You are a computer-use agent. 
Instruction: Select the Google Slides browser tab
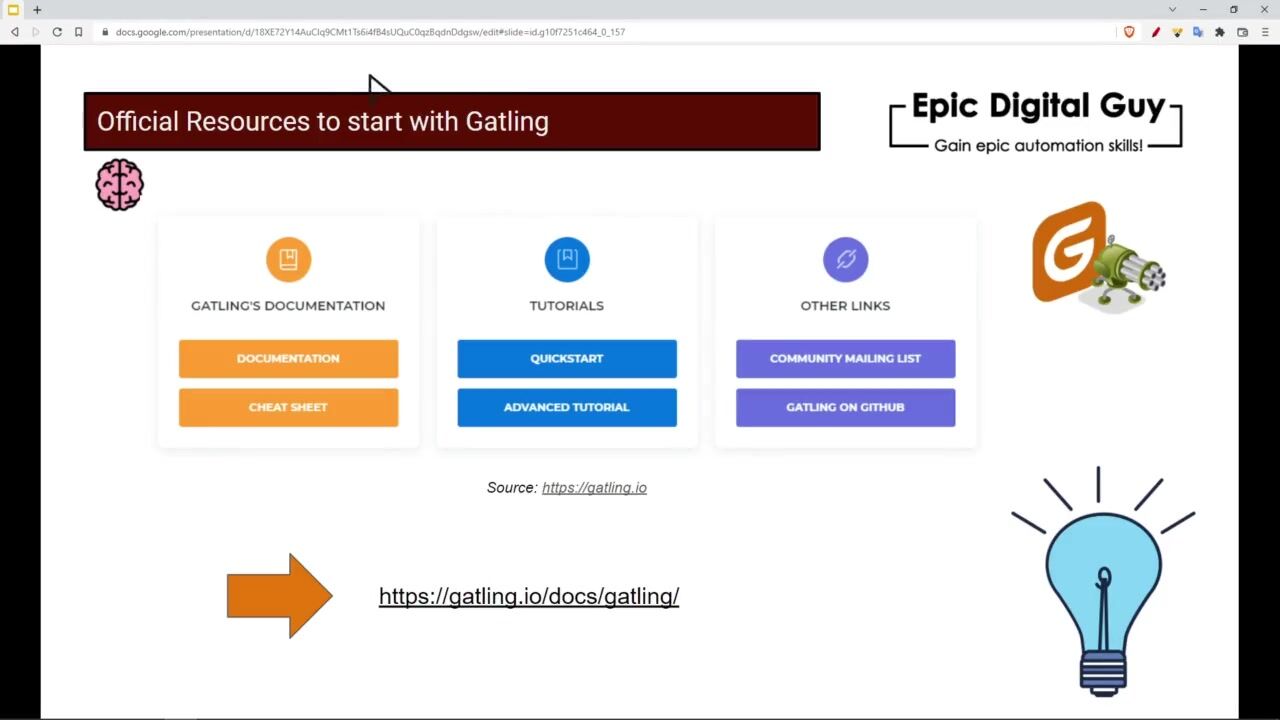click(13, 10)
